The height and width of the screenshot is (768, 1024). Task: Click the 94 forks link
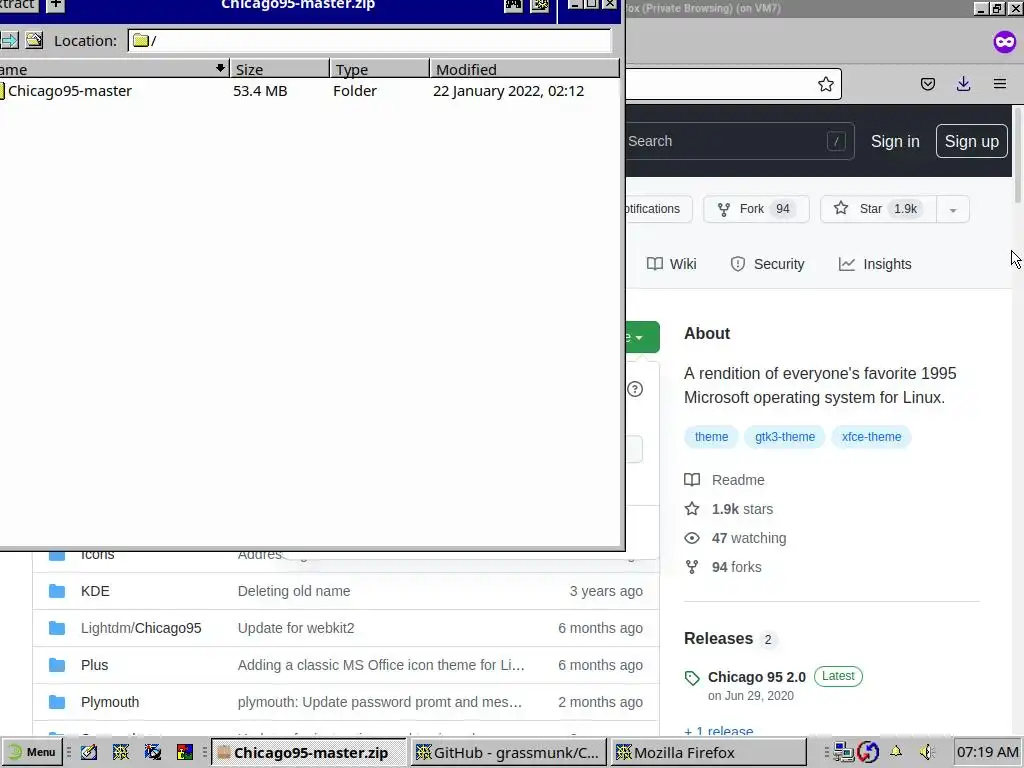click(723, 567)
